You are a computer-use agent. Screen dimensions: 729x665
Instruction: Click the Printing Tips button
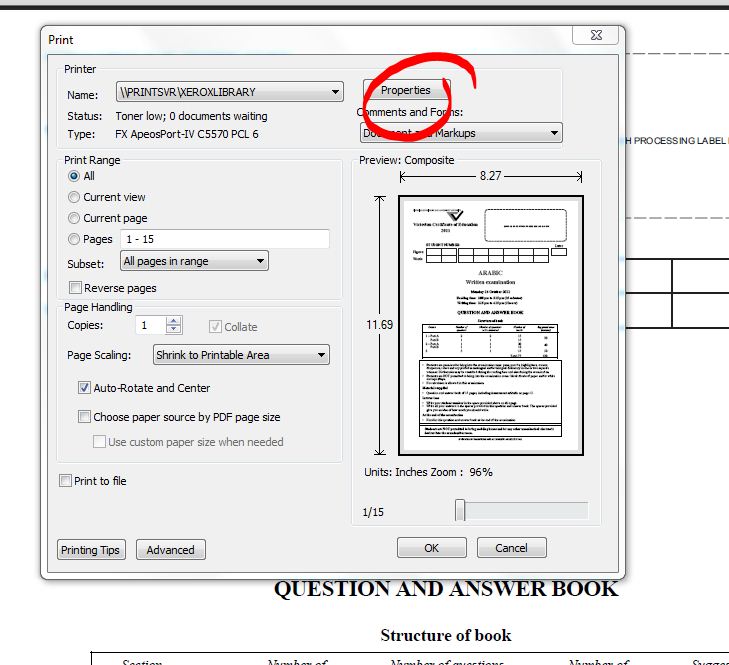[91, 550]
